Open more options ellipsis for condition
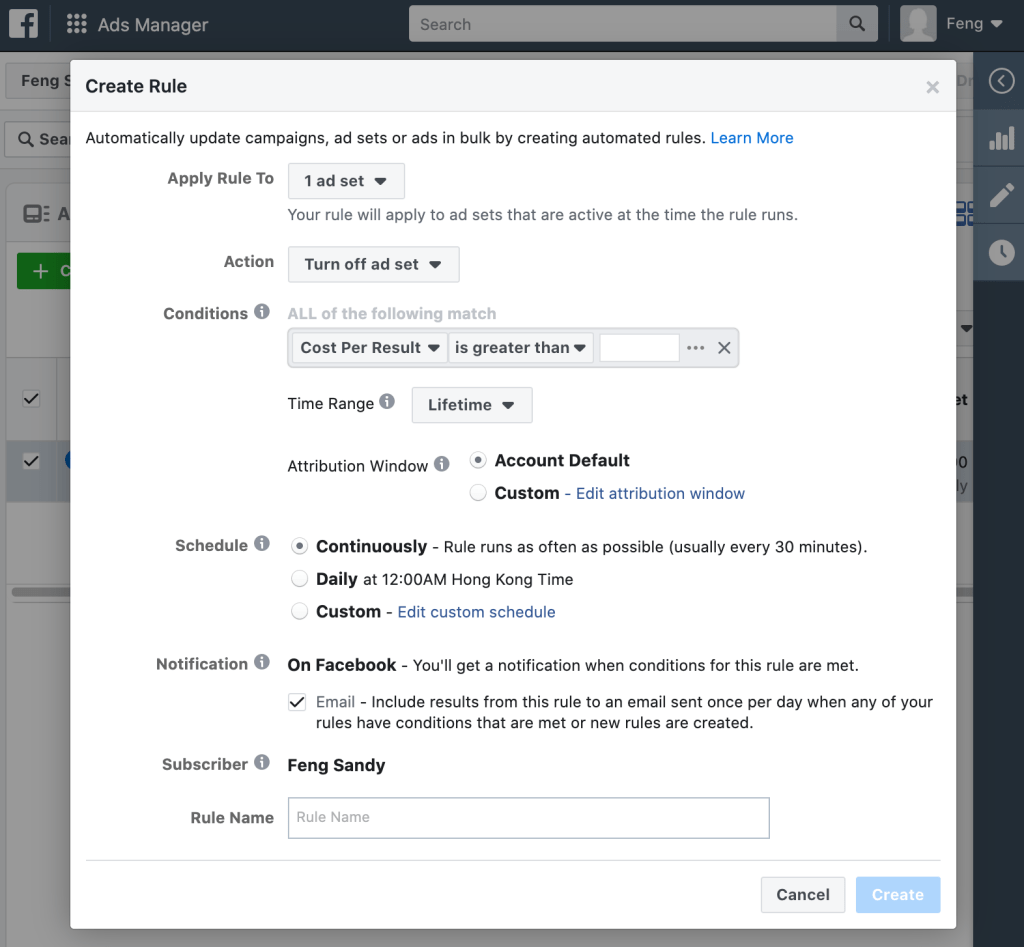The image size is (1024, 947). coord(696,348)
